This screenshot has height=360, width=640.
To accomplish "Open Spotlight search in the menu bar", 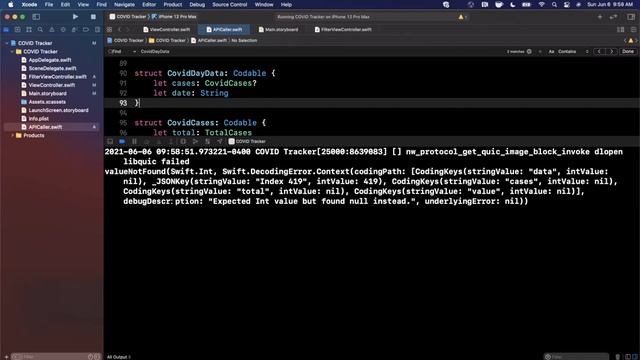I will (x=554, y=4).
